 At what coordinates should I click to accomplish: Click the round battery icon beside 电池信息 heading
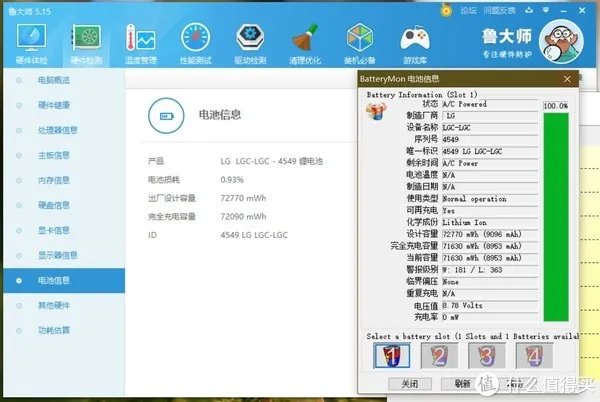[x=166, y=116]
